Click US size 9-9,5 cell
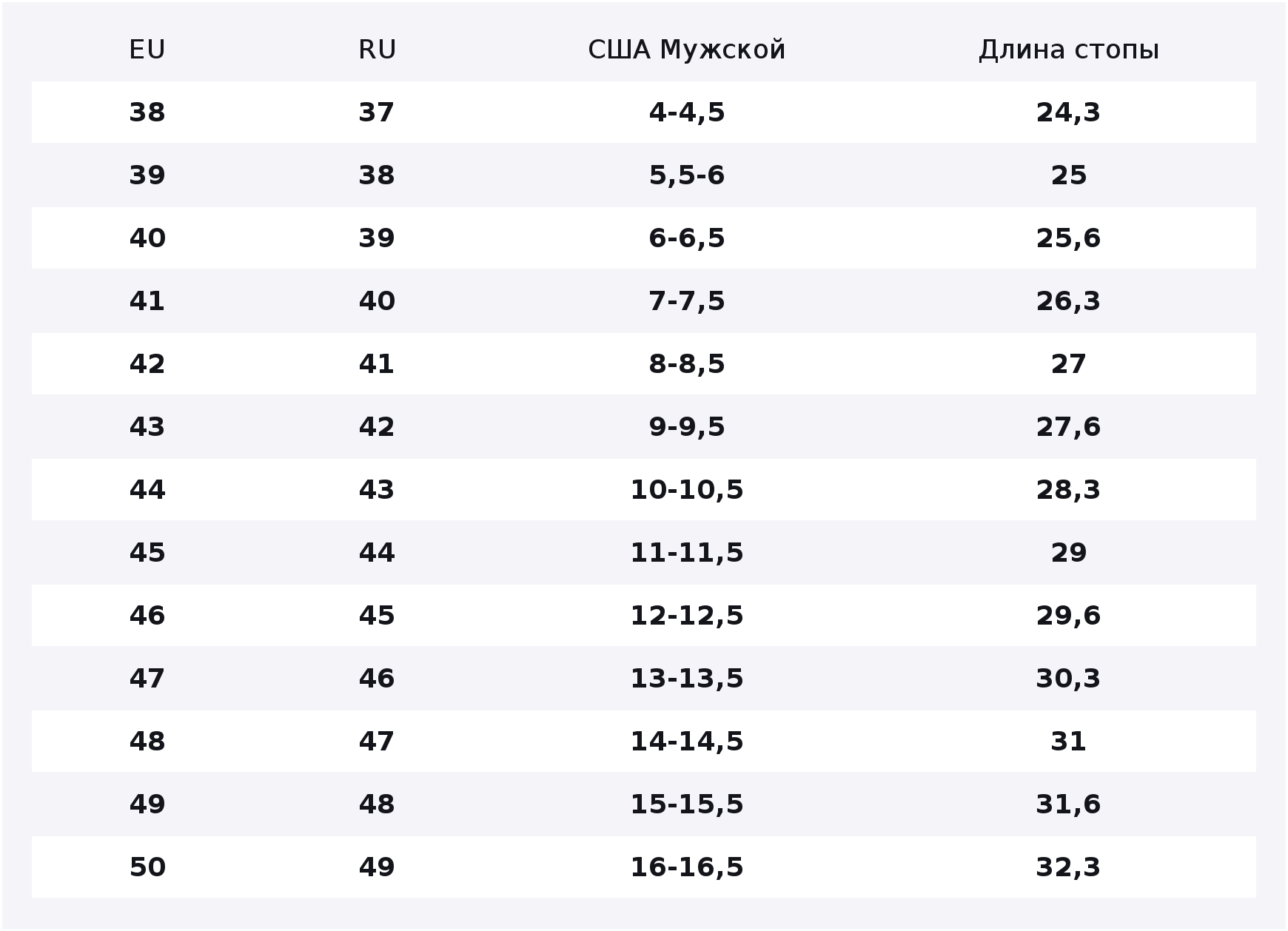 click(x=687, y=427)
